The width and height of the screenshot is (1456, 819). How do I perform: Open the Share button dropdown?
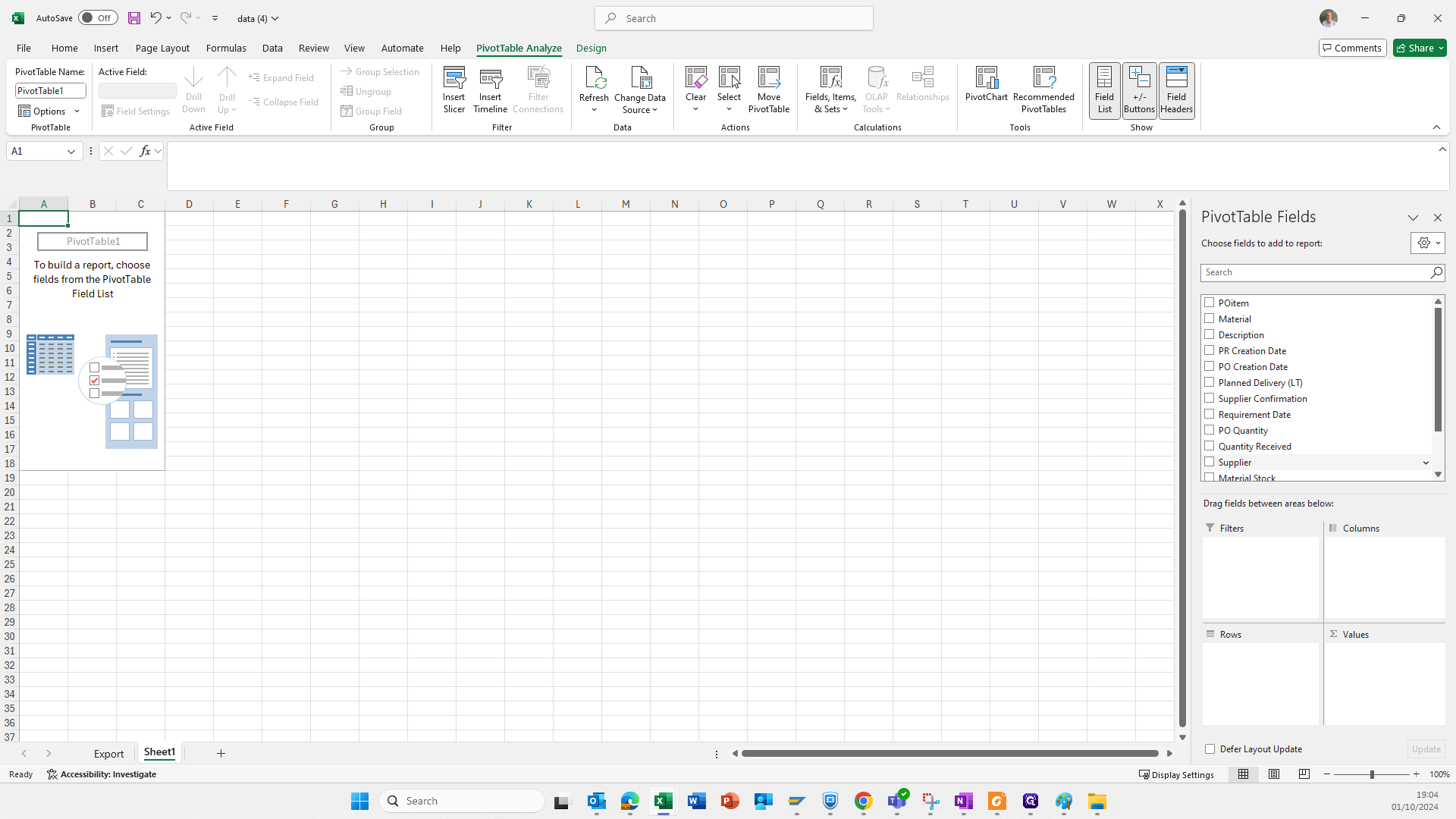click(x=1439, y=49)
